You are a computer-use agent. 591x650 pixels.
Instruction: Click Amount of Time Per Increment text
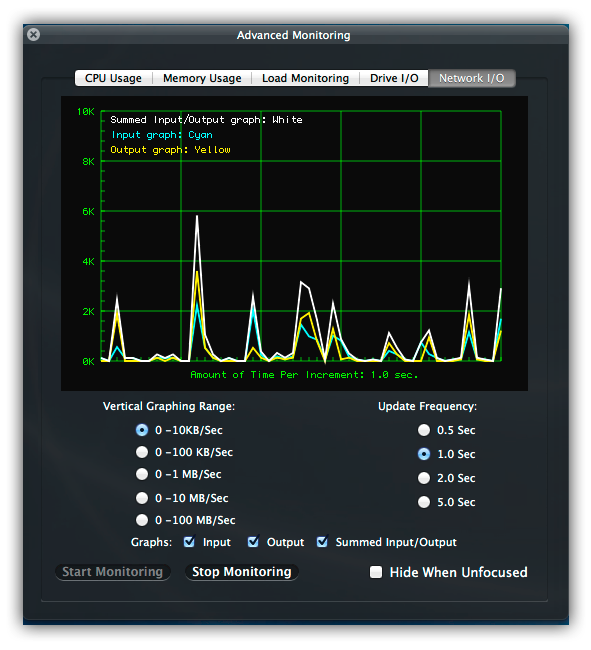click(305, 375)
